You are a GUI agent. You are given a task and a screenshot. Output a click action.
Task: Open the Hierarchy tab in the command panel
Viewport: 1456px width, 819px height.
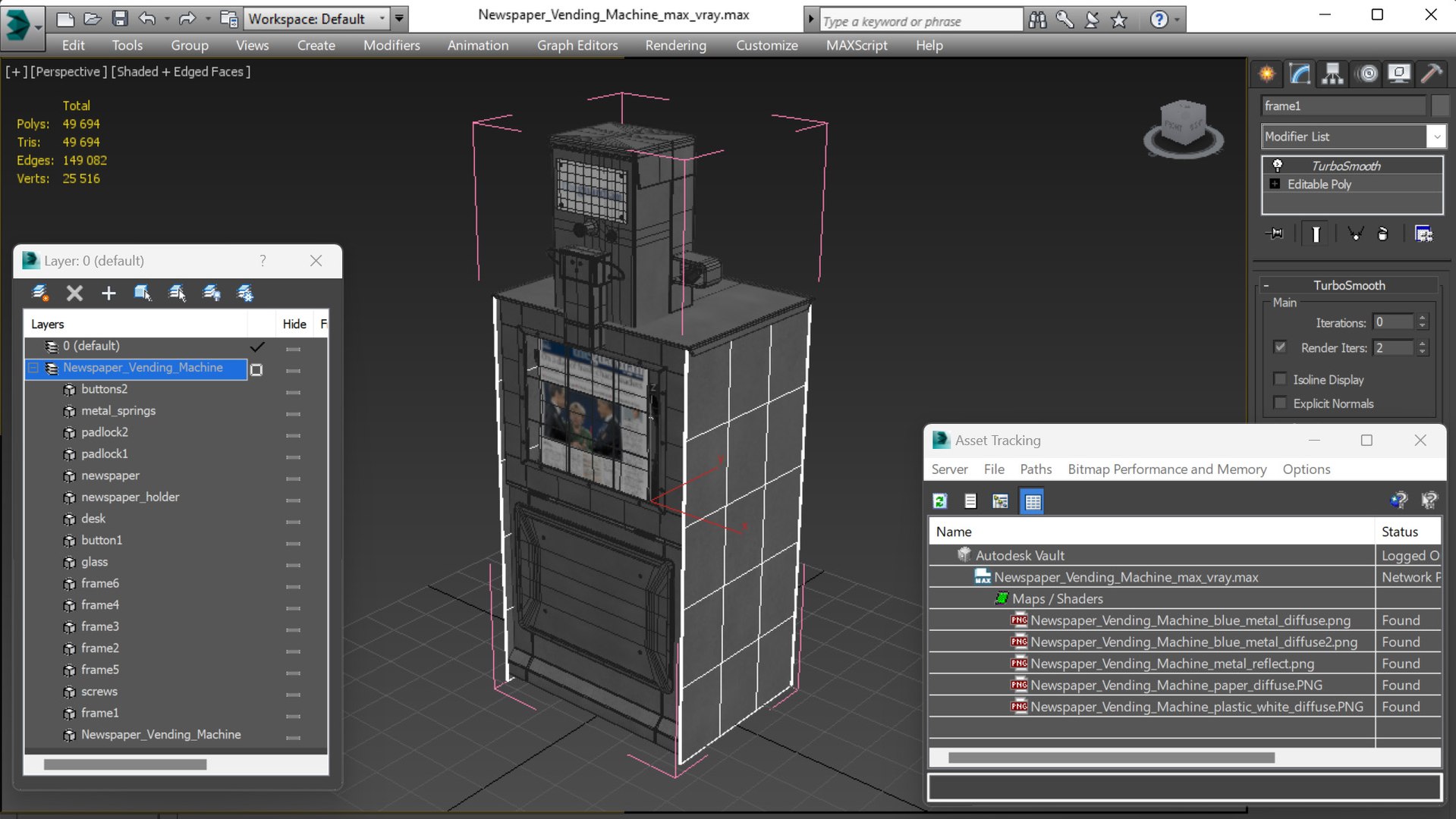pos(1332,74)
